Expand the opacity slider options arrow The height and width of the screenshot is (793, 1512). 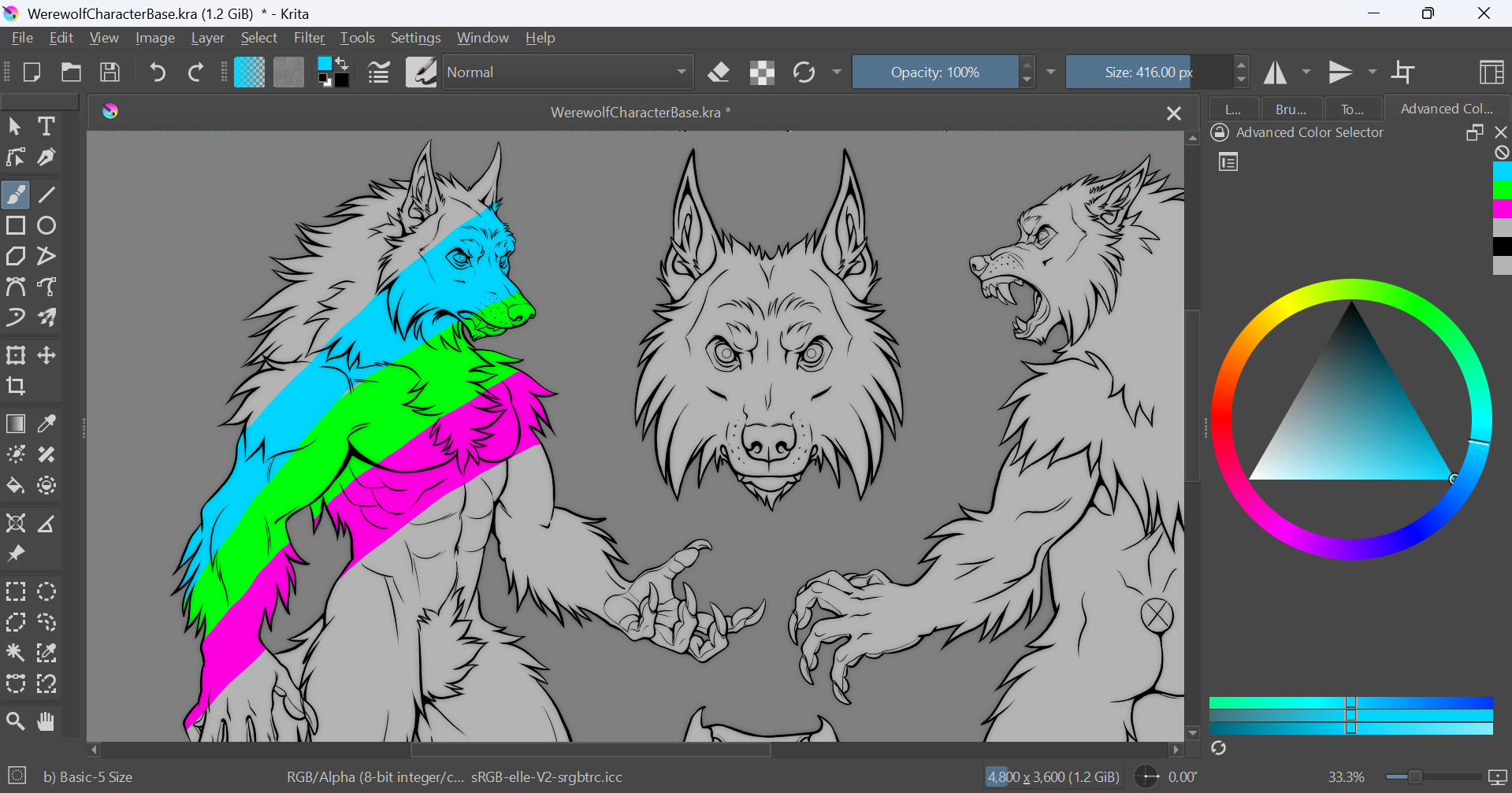tap(1050, 72)
